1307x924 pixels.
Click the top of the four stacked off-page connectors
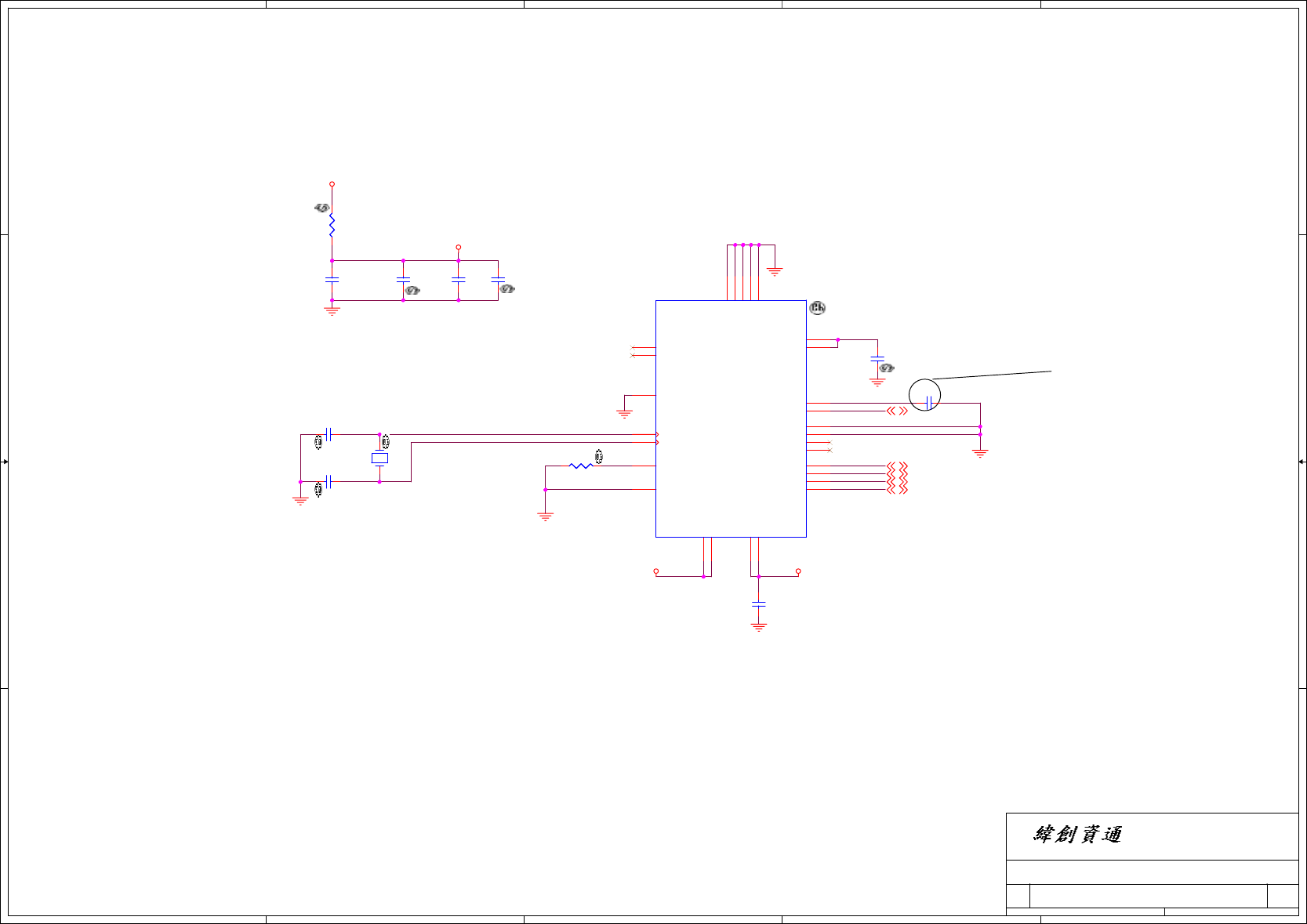[x=897, y=466]
